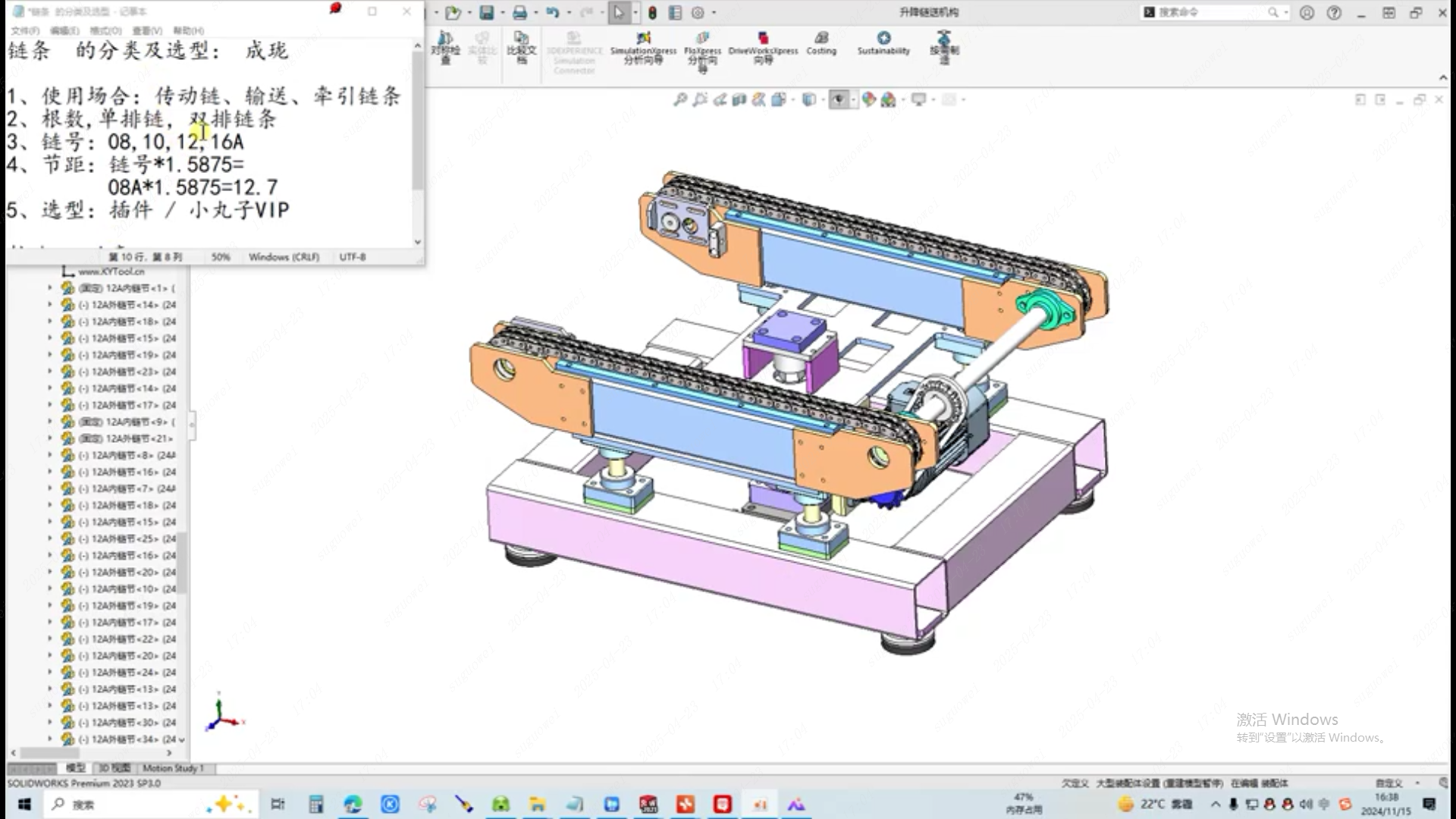Expand the 12A链节<25> tree node

pyautogui.click(x=50, y=538)
